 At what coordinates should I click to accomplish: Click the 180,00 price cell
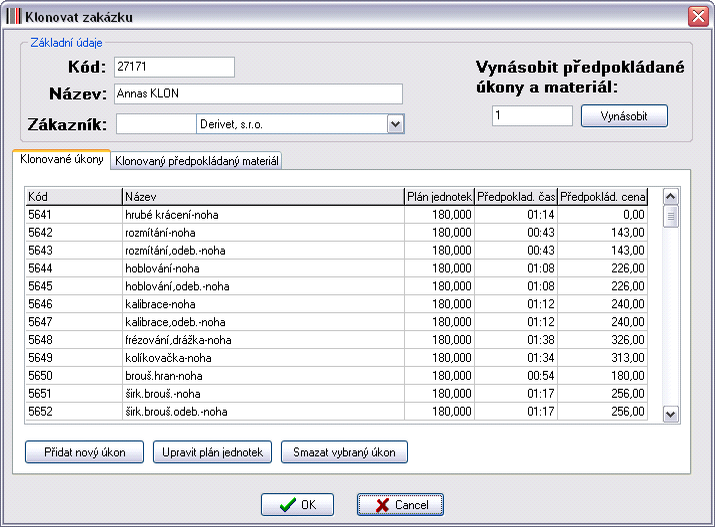click(x=602, y=376)
